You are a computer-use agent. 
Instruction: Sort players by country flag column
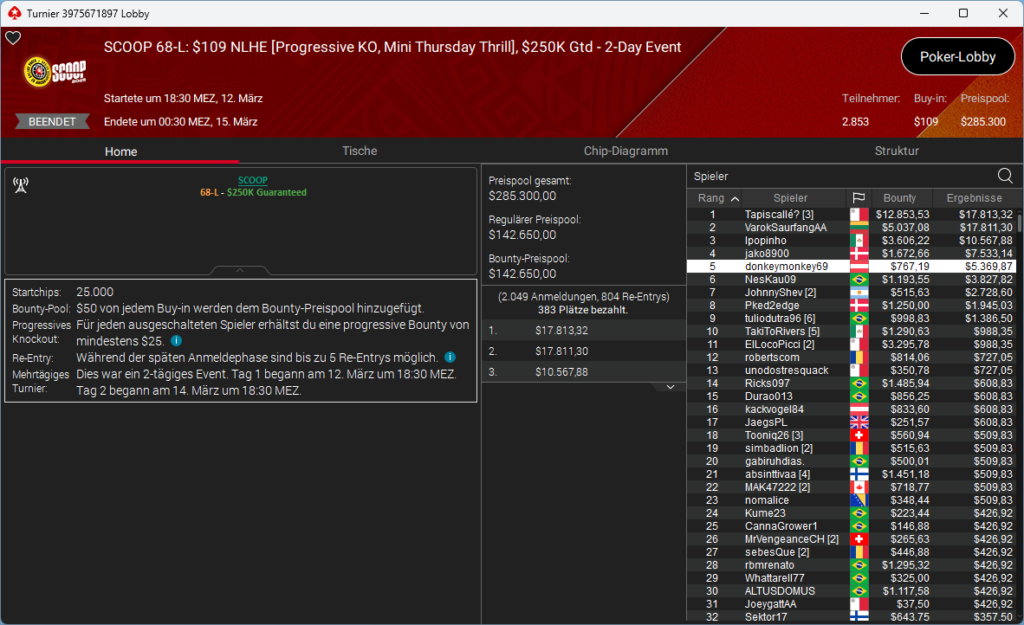pos(858,198)
